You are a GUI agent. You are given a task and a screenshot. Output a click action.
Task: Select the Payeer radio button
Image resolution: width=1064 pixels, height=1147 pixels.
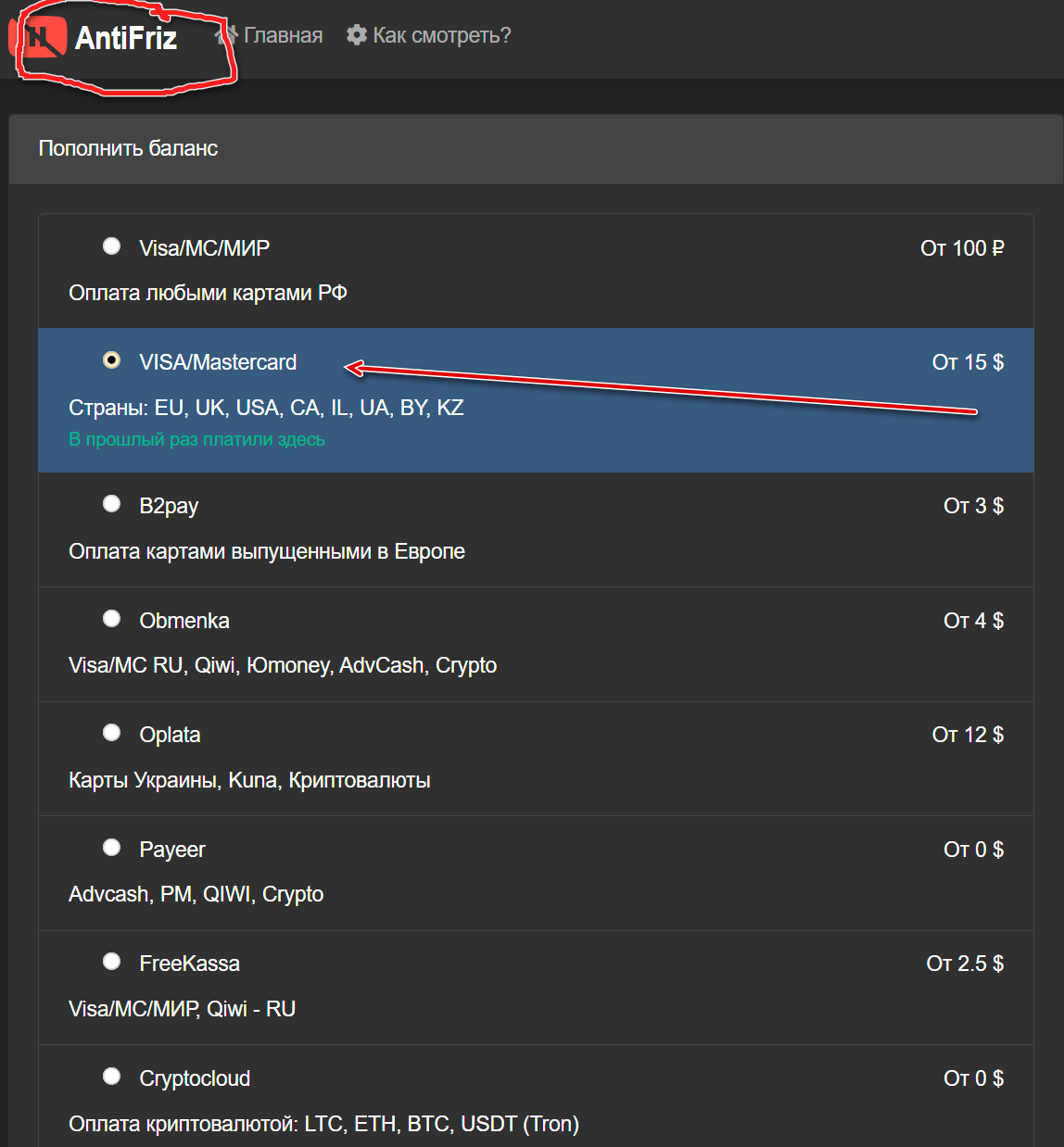coord(111,848)
